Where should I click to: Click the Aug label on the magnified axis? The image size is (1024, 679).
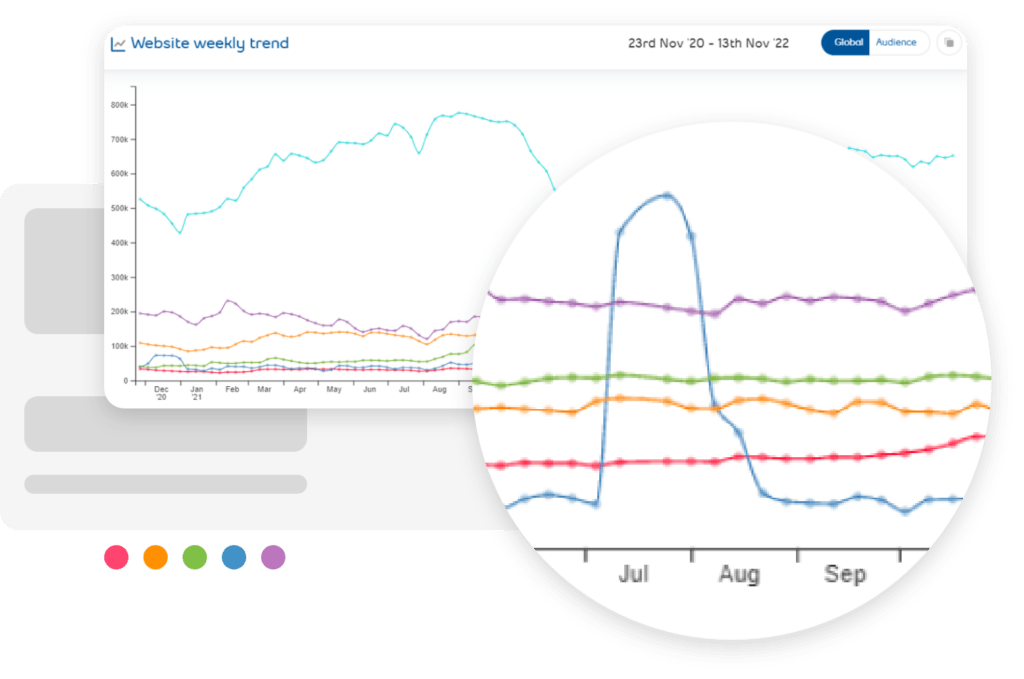(739, 574)
